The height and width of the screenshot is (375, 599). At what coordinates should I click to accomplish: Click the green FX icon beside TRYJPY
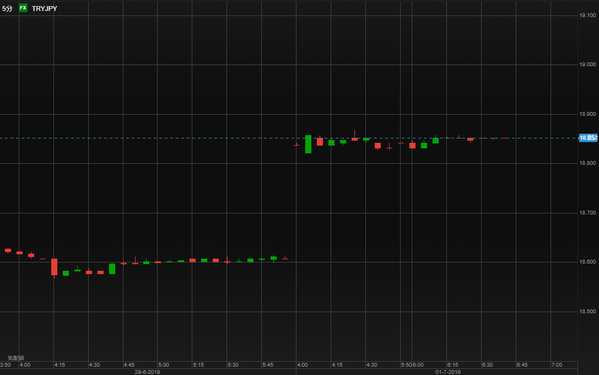(x=23, y=8)
